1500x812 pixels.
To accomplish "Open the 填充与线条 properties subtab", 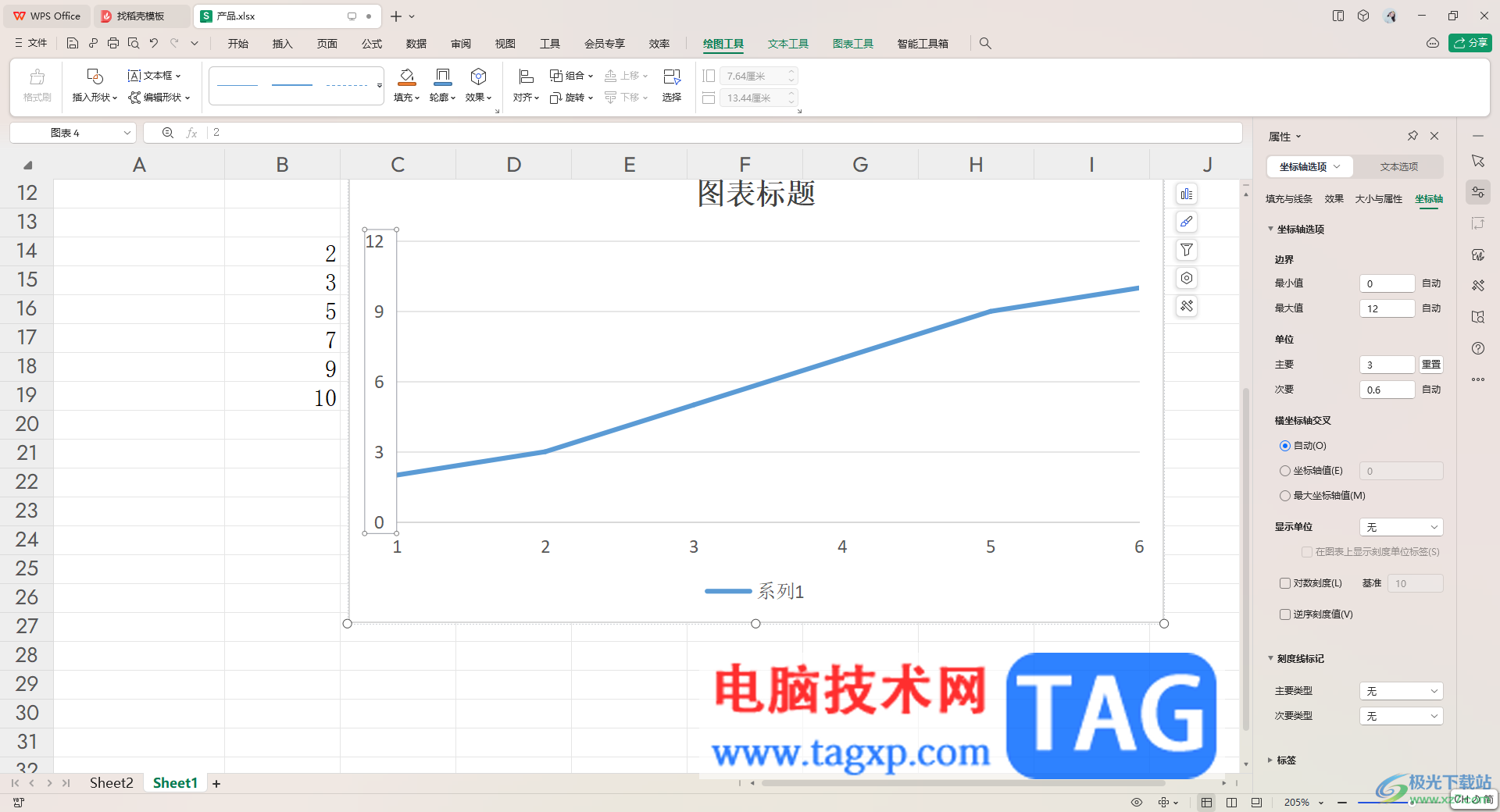I will (1289, 199).
